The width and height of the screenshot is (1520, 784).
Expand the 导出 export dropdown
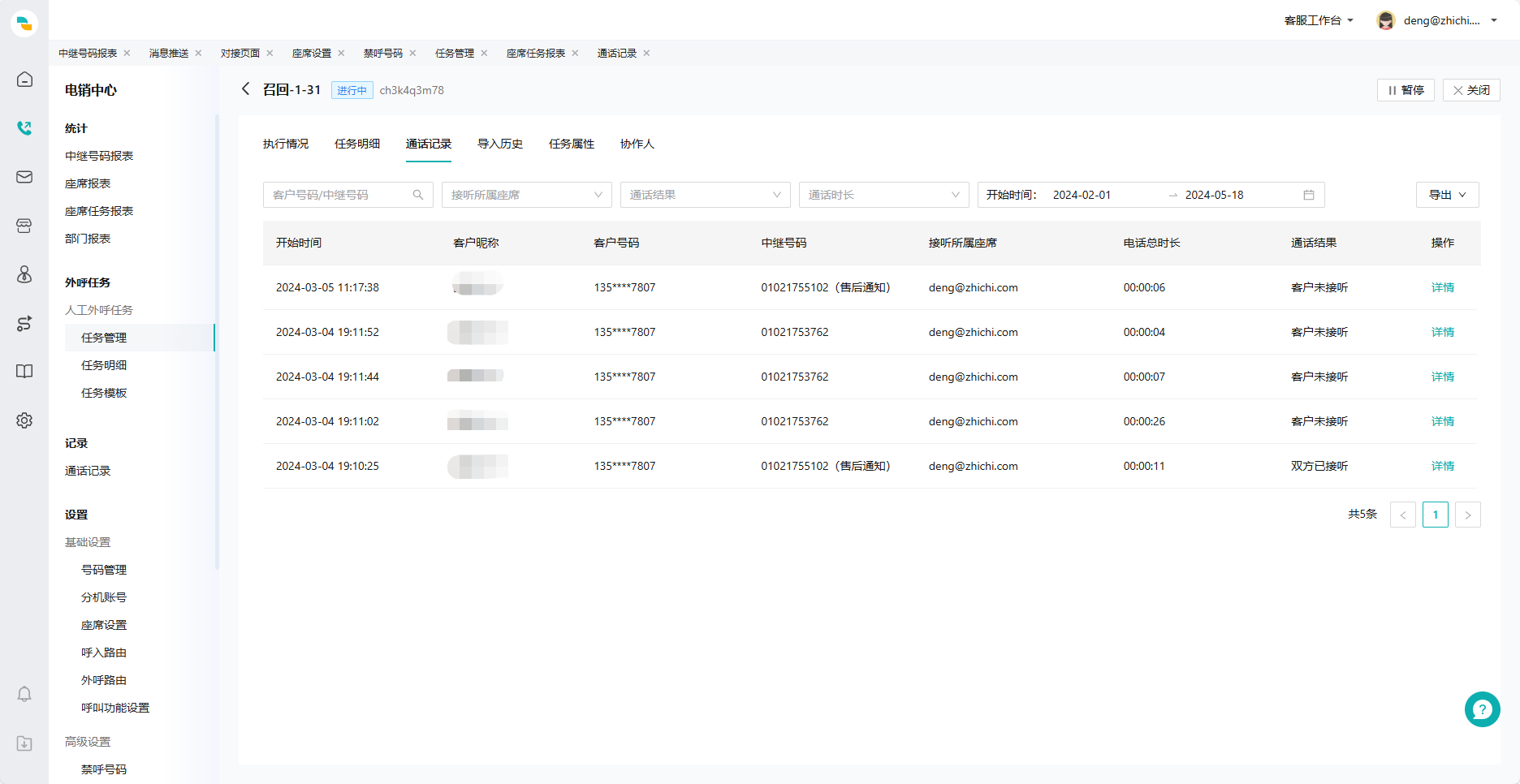coord(1448,195)
